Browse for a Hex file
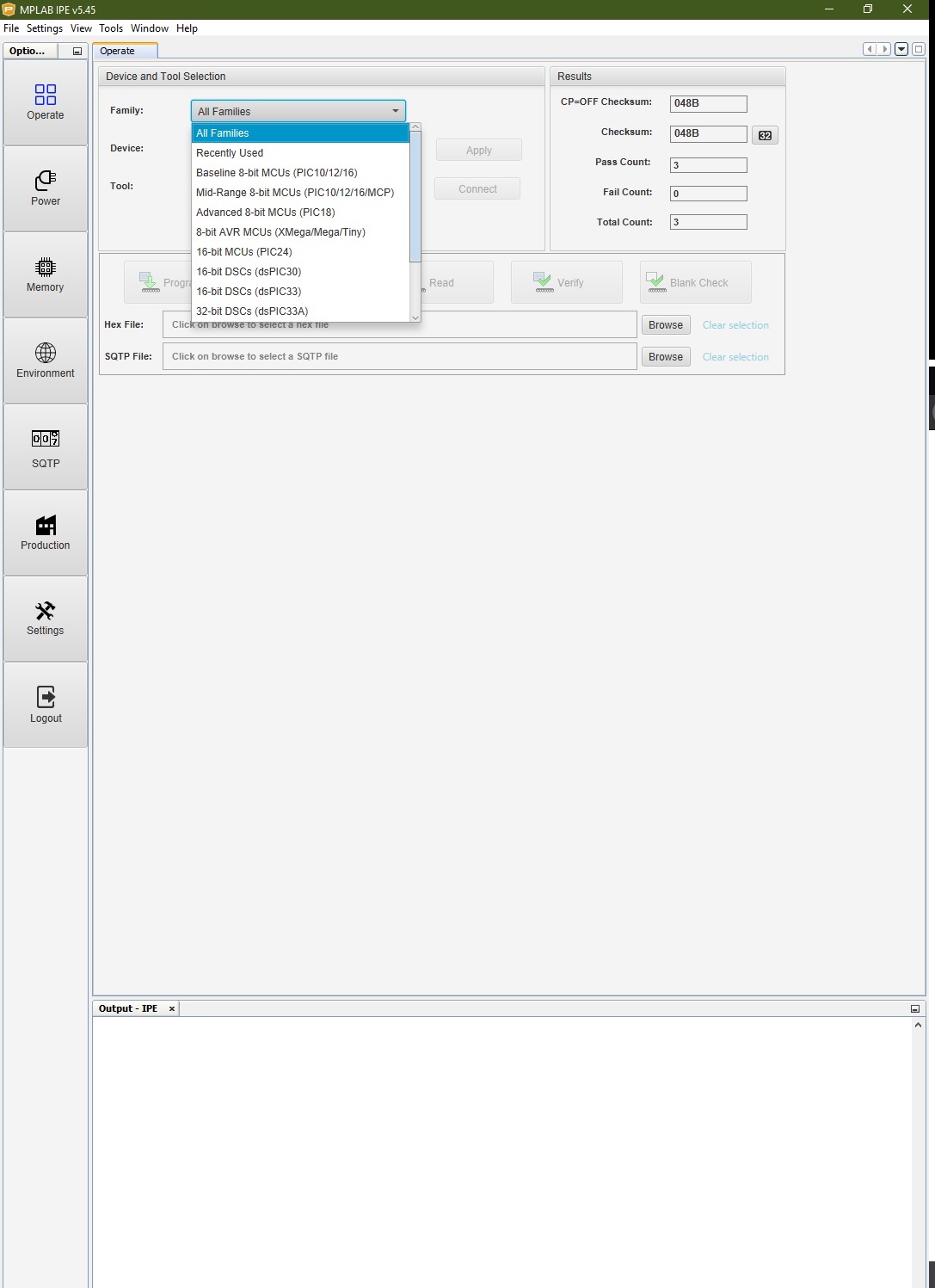Image resolution: width=935 pixels, height=1288 pixels. pos(666,325)
